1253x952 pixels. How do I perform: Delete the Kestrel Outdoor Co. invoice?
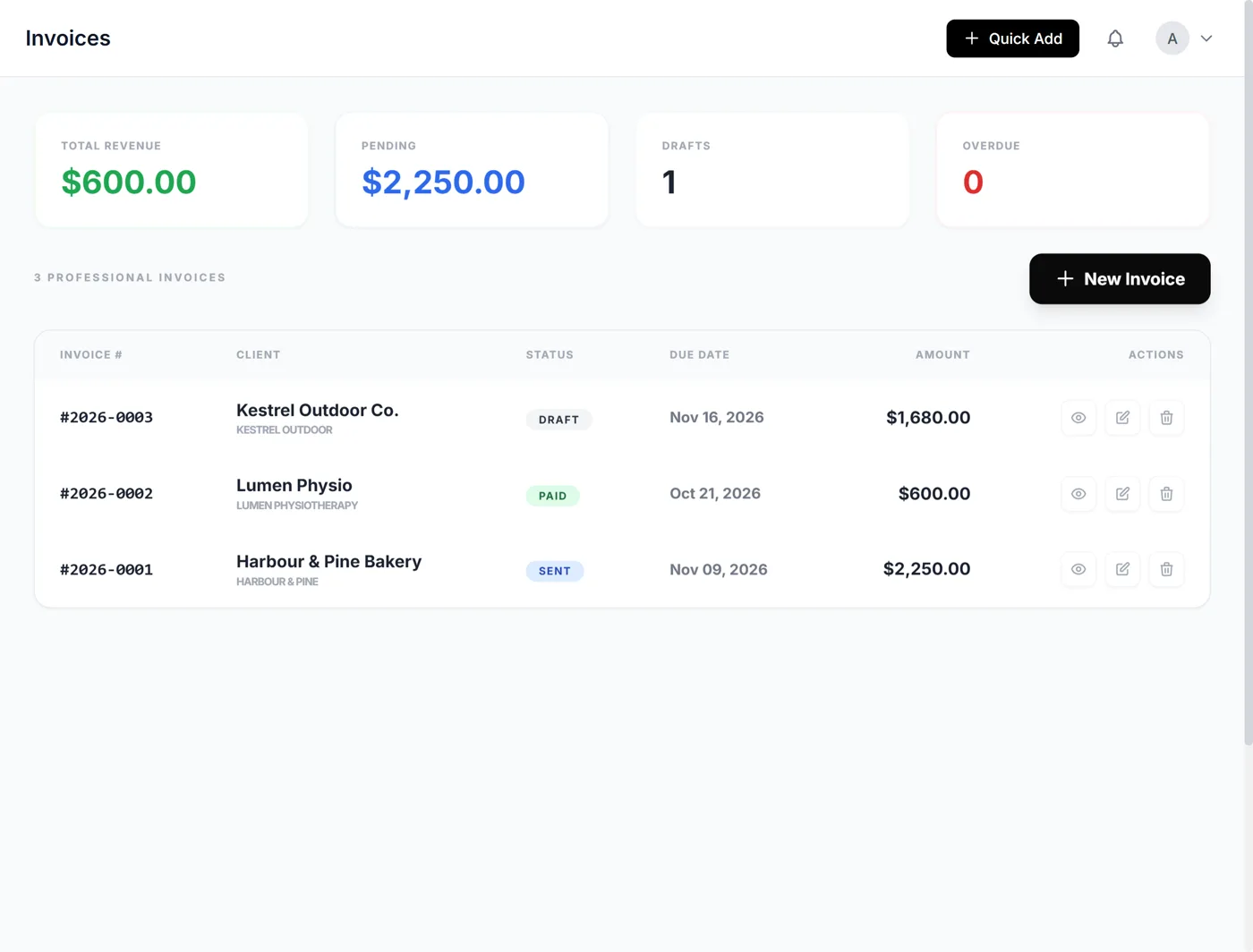coord(1166,418)
